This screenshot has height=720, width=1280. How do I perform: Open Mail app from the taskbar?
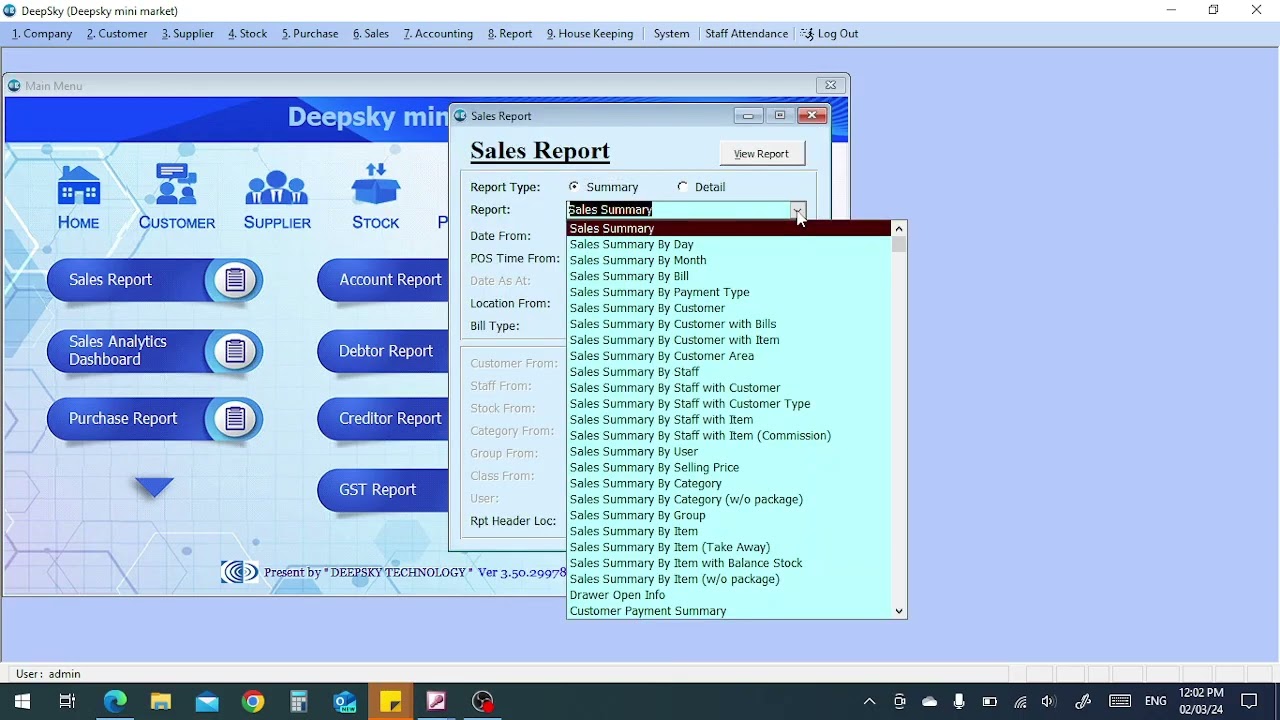[x=207, y=701]
